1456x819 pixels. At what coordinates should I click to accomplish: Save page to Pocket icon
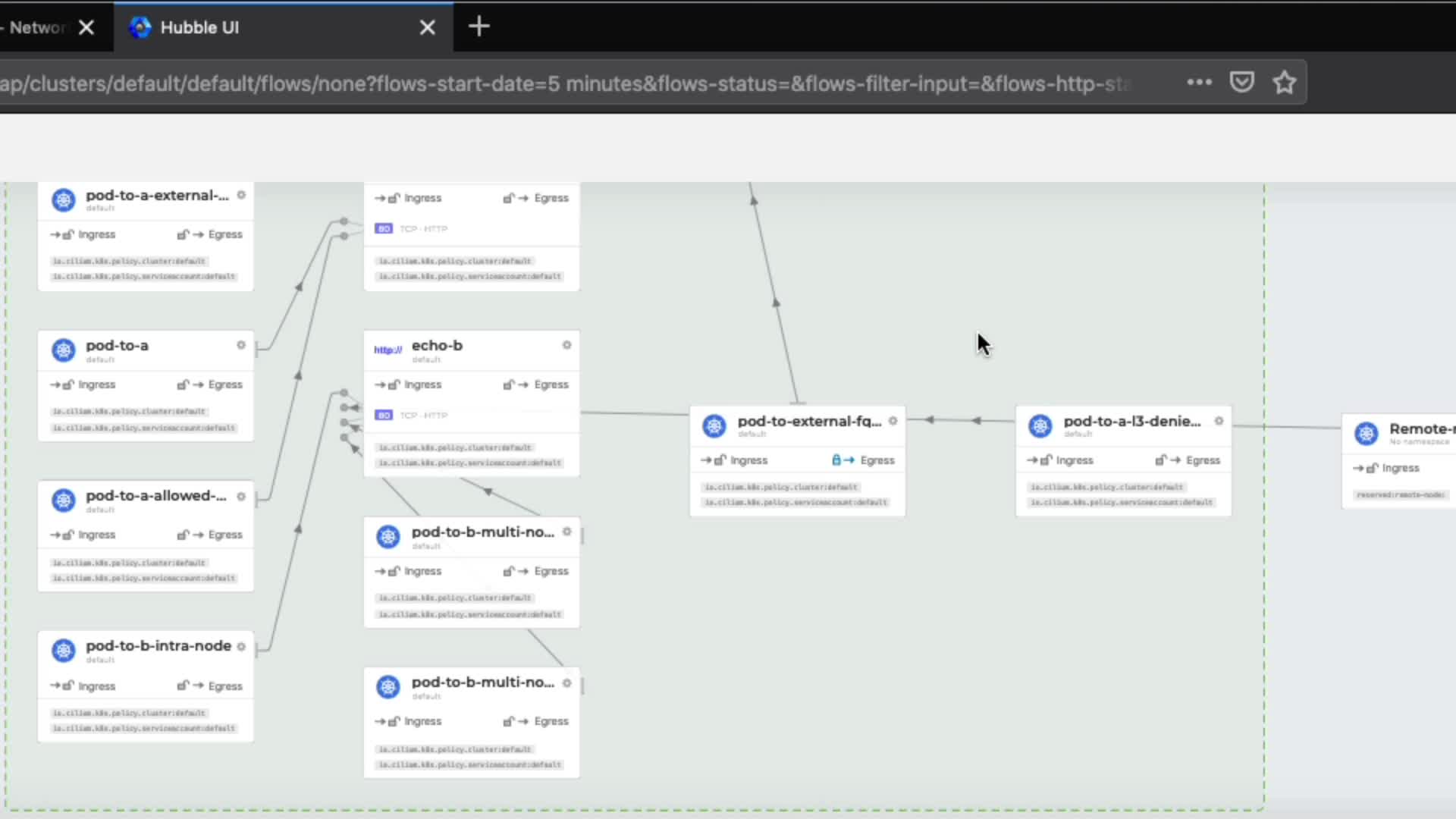tap(1241, 82)
